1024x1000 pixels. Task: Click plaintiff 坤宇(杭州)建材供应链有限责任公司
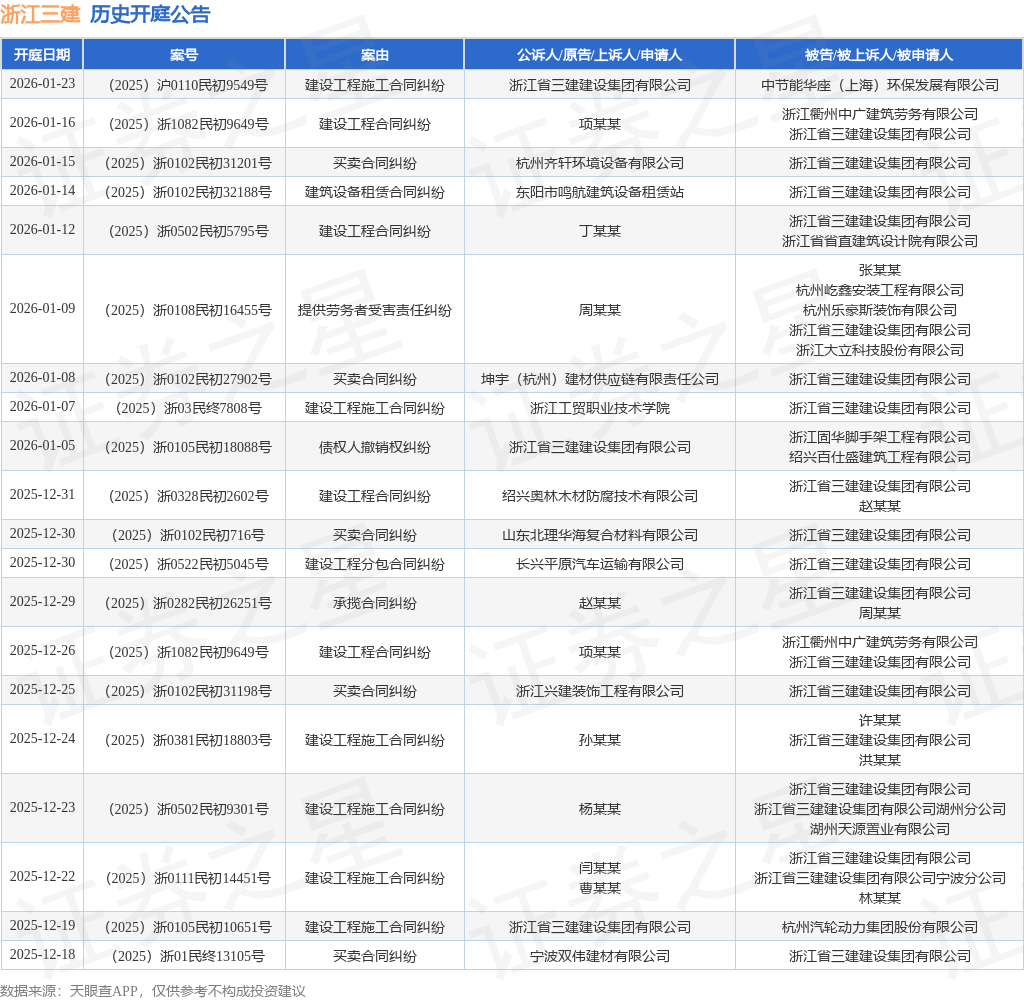click(600, 379)
